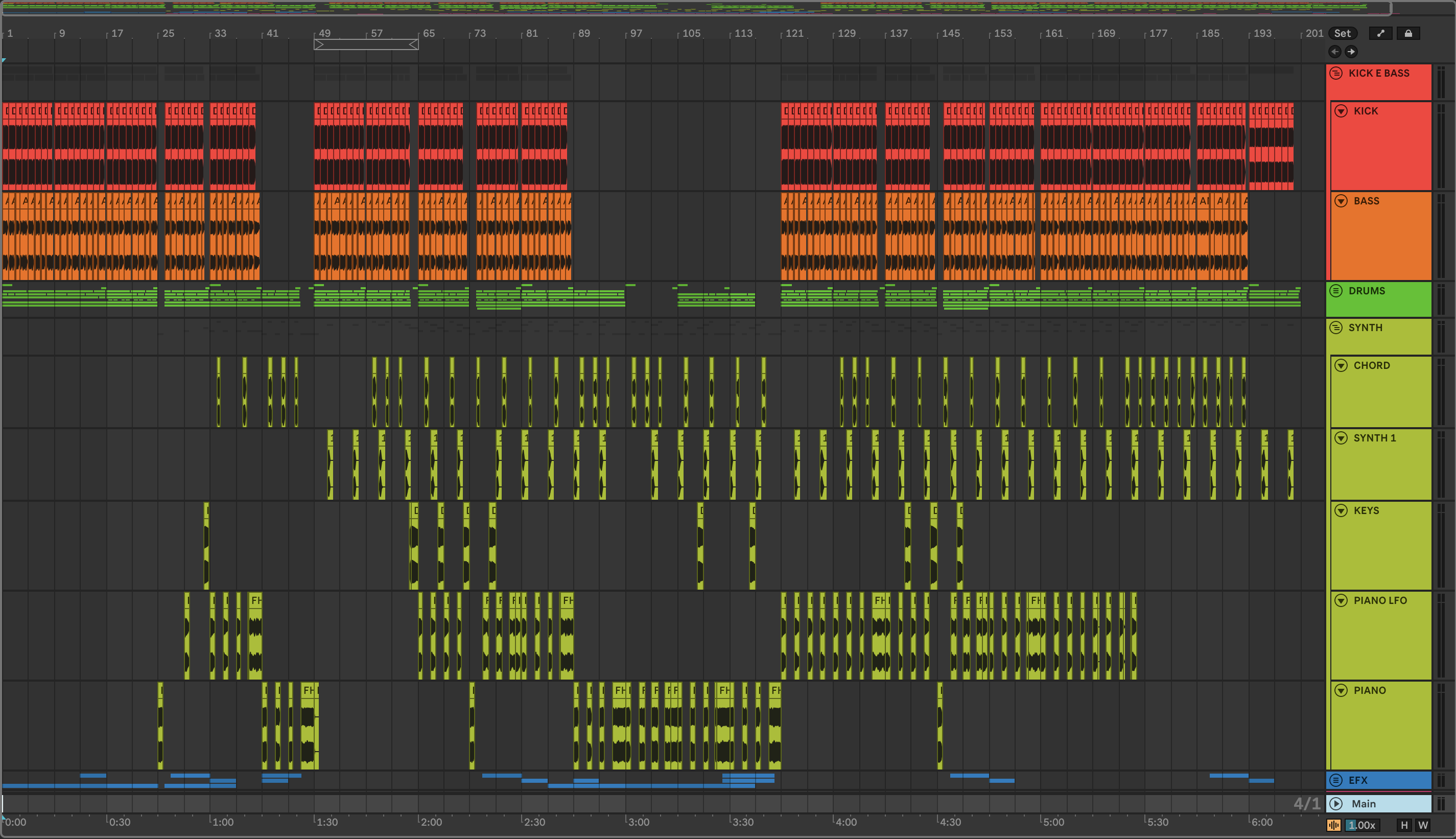The width and height of the screenshot is (1456, 839).
Task: Click the orange waveform zoom icon
Action: coord(1333,825)
